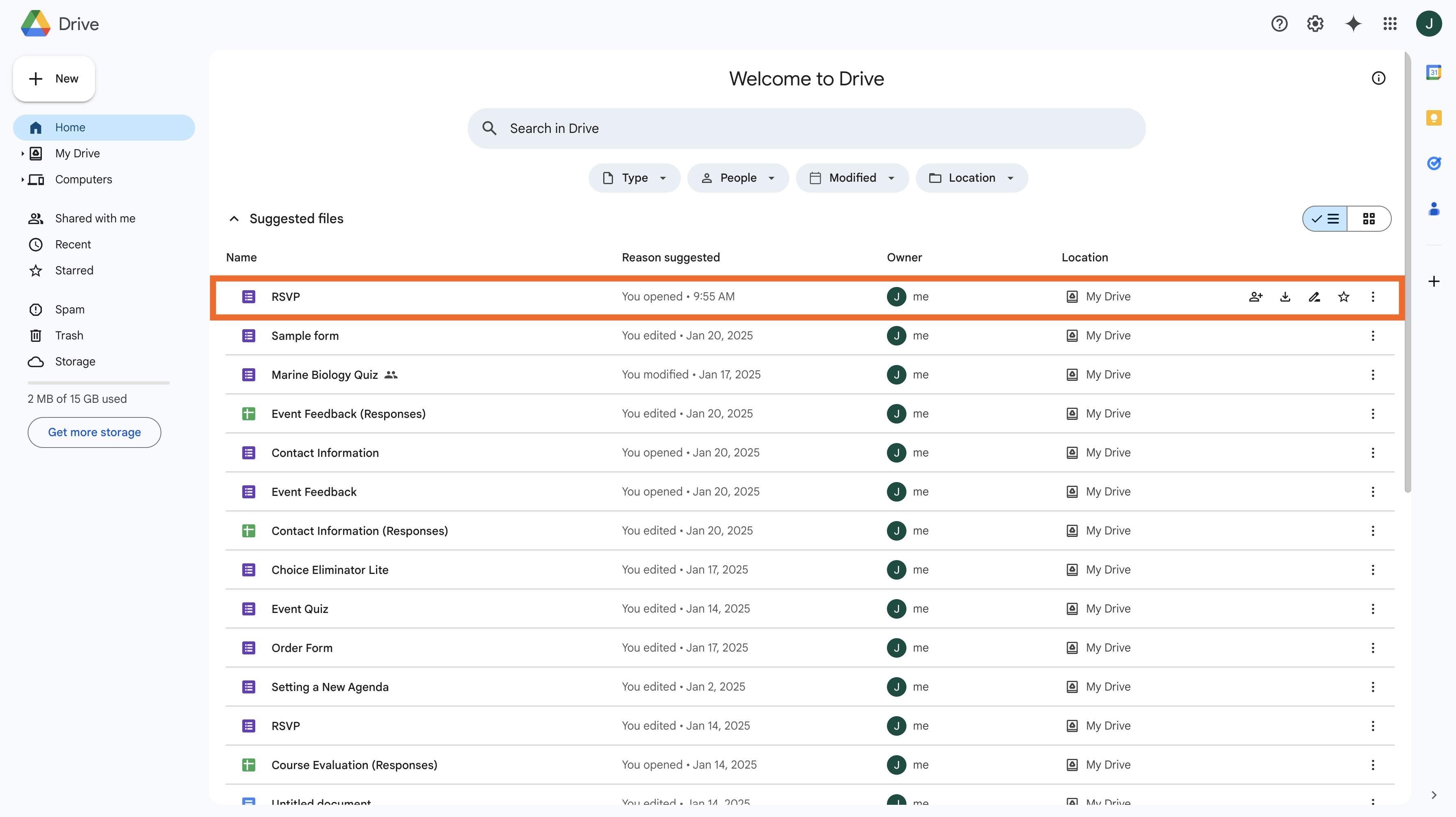
Task: Show the view details info icon
Action: tap(1378, 78)
